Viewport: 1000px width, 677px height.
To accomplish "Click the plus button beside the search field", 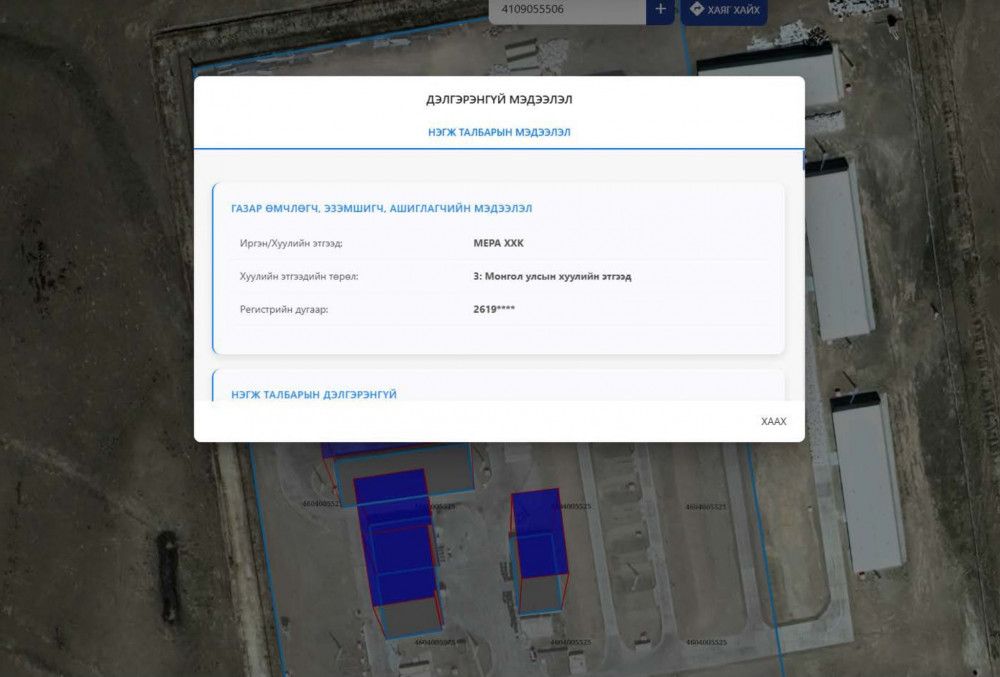I will [x=660, y=10].
